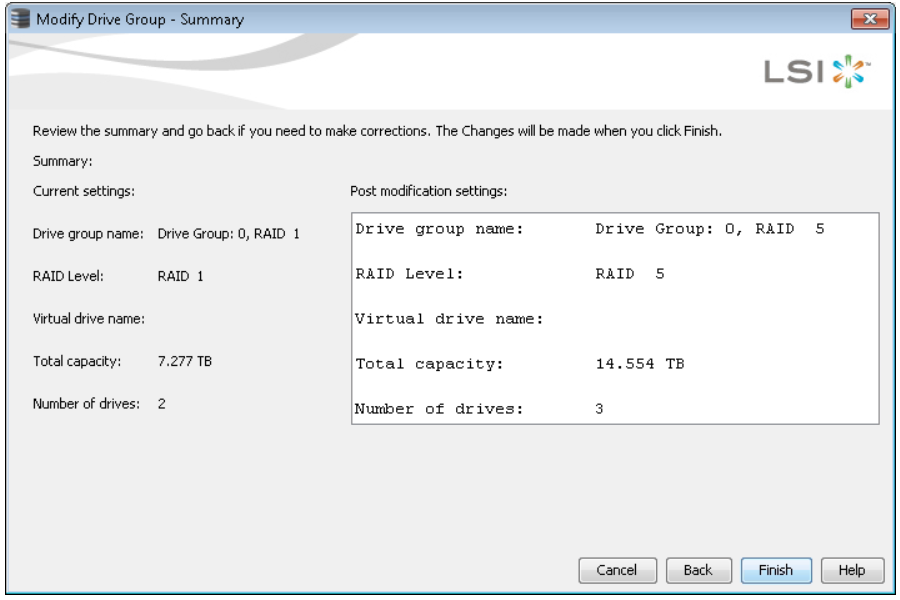This screenshot has width=900, height=600.
Task: Click the post-modification Number of drives value 3
Action: [x=599, y=409]
